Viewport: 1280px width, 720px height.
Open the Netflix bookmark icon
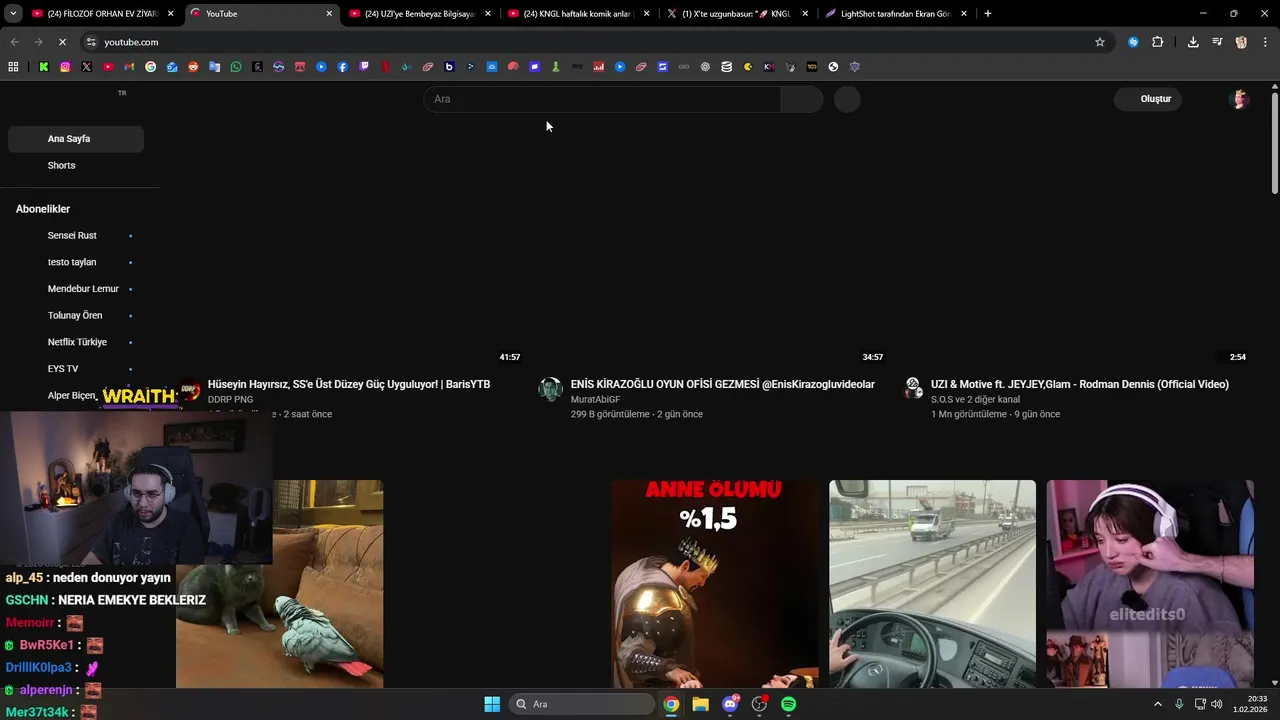385,67
